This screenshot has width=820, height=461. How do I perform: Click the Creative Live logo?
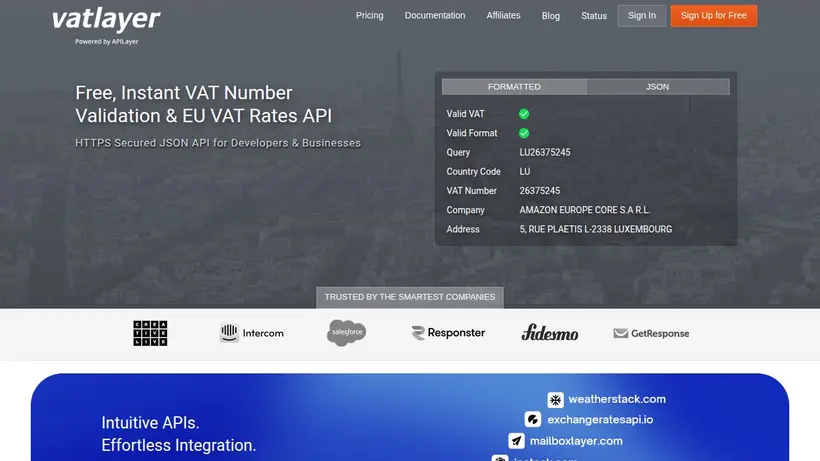[x=150, y=333]
